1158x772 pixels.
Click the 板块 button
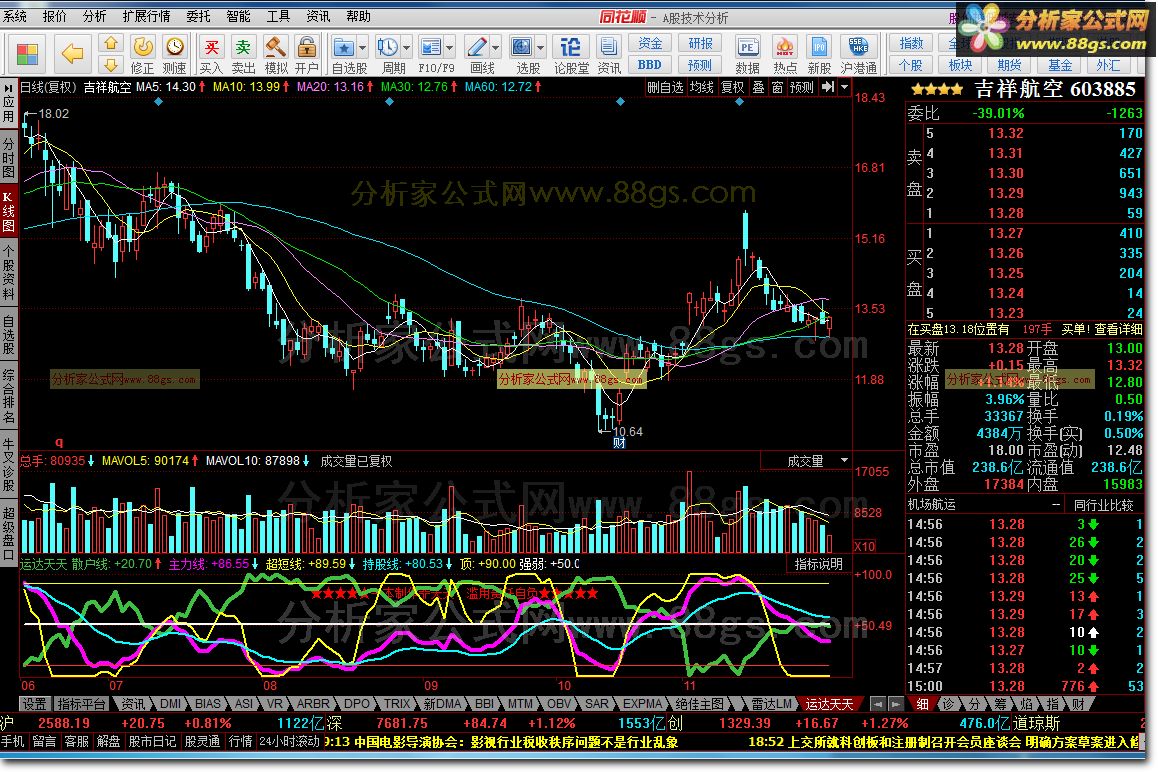[960, 65]
